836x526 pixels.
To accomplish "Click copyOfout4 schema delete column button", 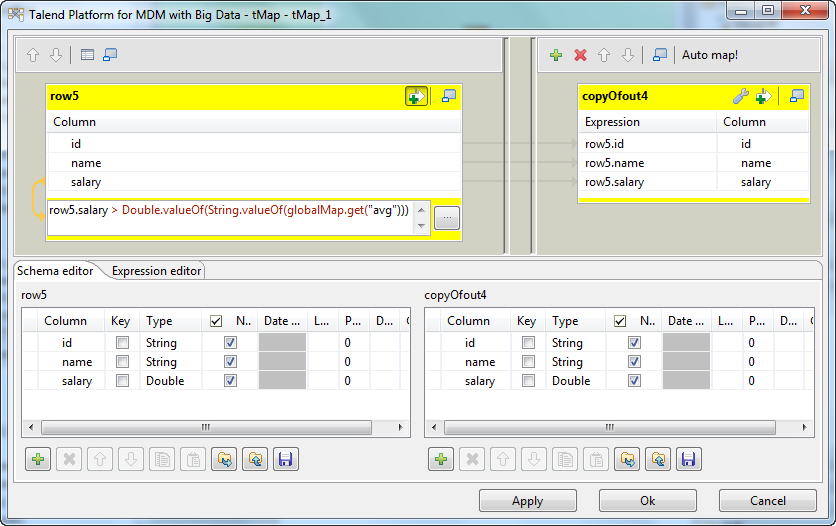I will click(x=472, y=459).
